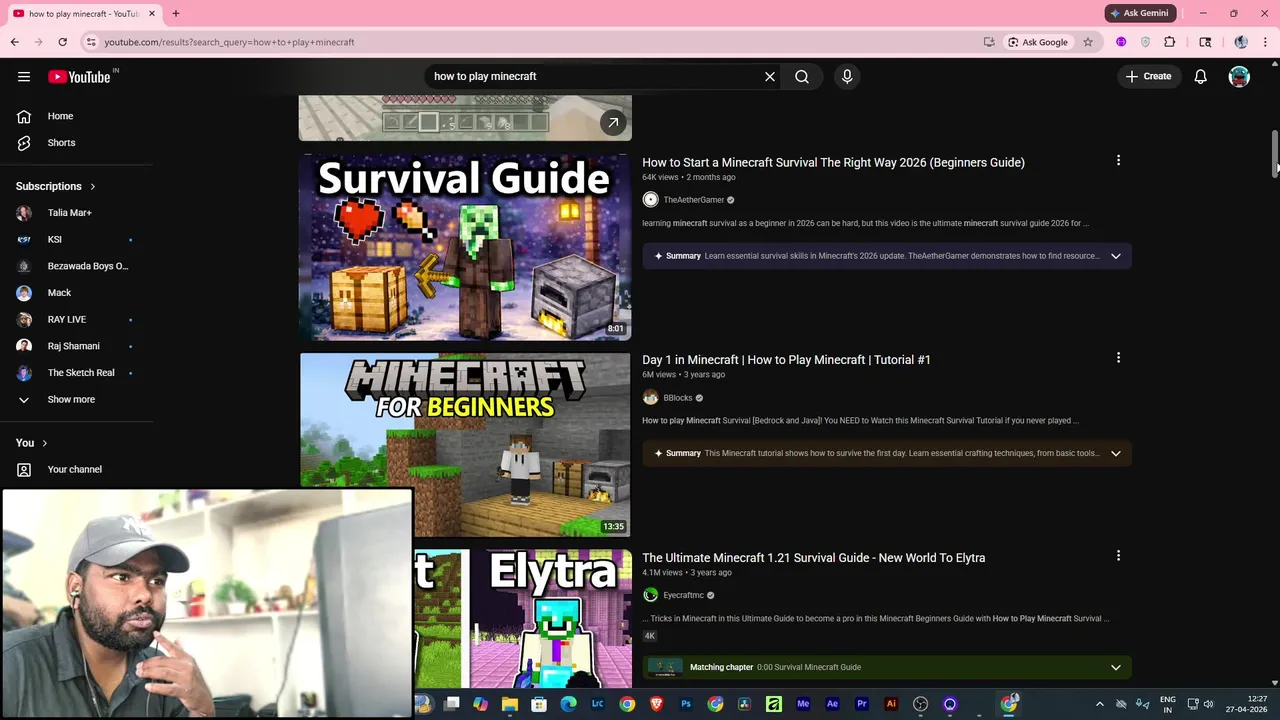Screen dimensions: 1280x720
Task: Expand the Matching chapter row for Elytra video
Action: 1116,667
